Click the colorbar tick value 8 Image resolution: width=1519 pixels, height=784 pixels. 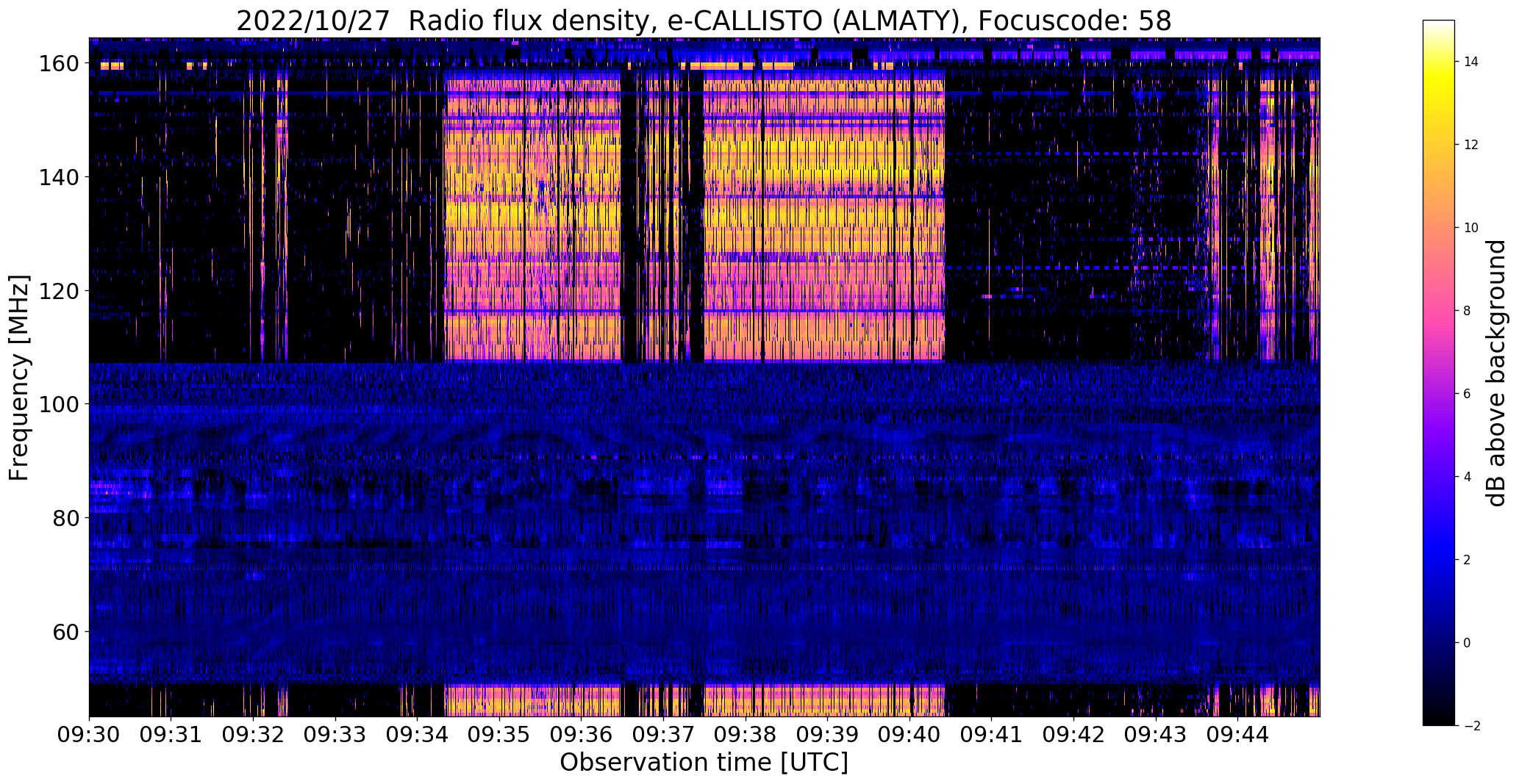pos(1468,311)
